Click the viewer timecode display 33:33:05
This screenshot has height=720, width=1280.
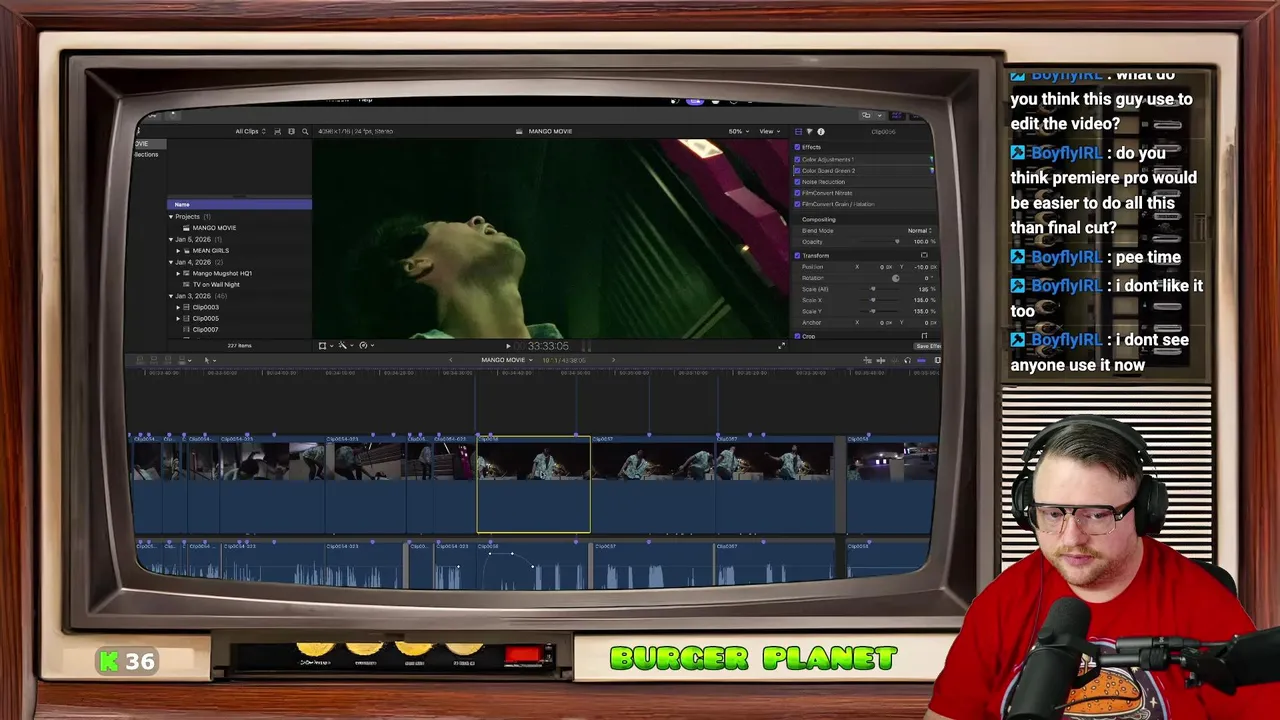548,346
